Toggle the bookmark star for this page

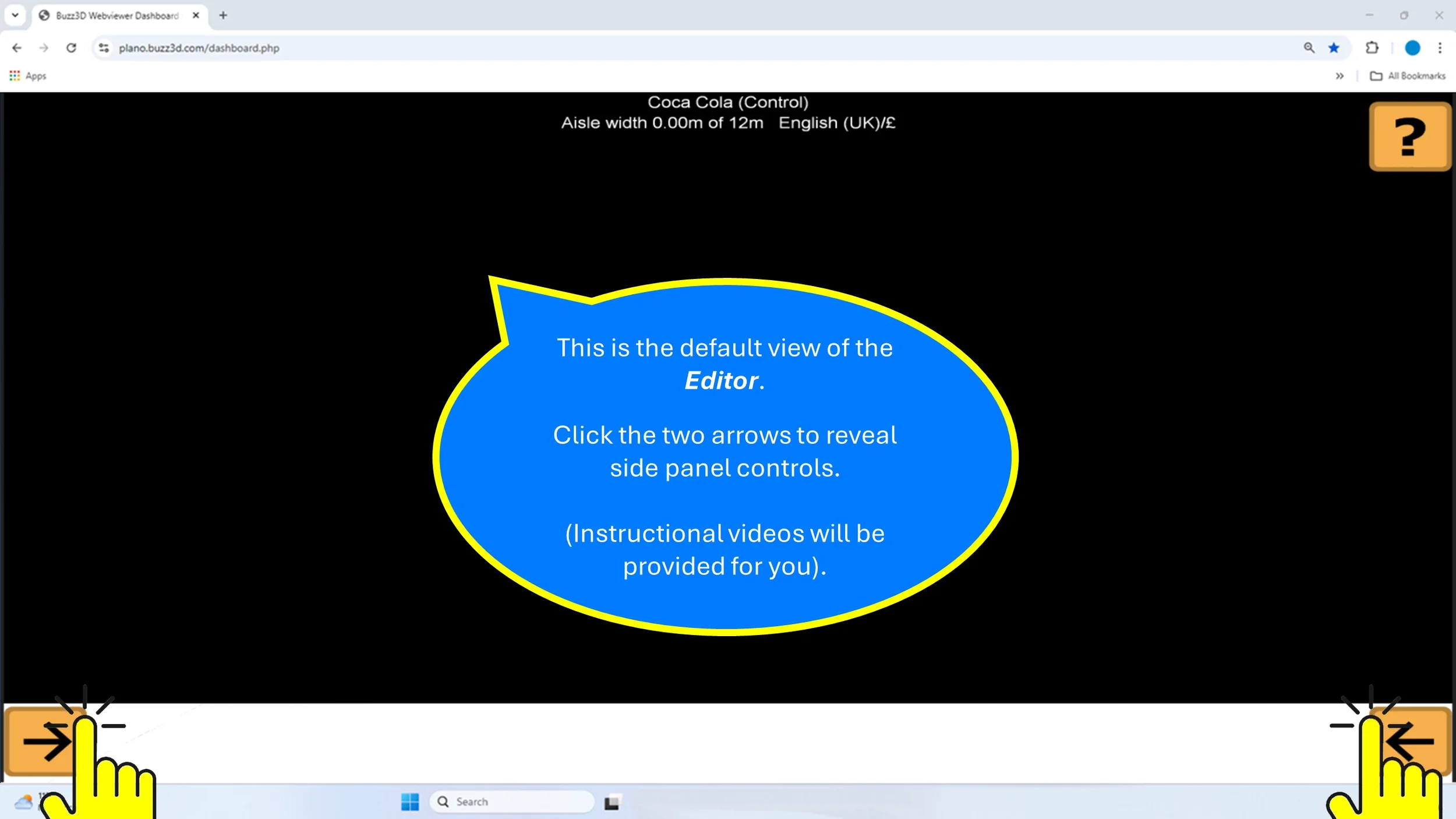(x=1334, y=48)
